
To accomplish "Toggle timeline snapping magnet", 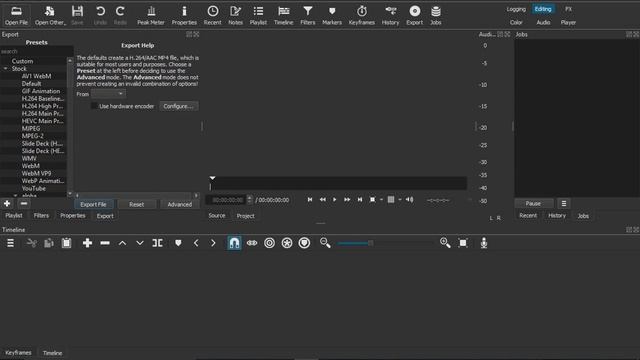I will pos(234,243).
